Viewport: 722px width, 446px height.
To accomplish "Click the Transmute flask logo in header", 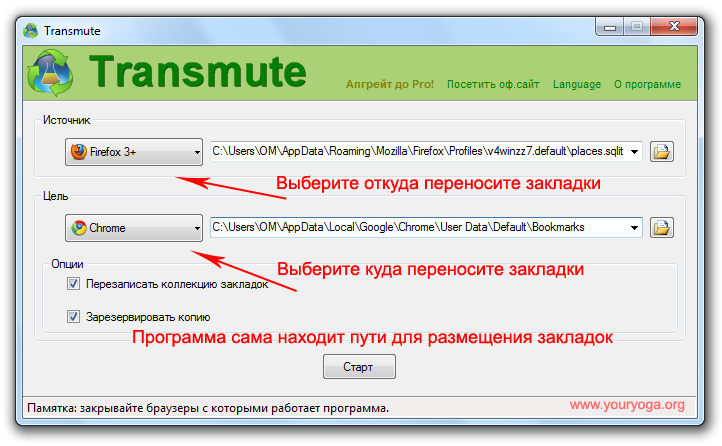I will pos(51,73).
